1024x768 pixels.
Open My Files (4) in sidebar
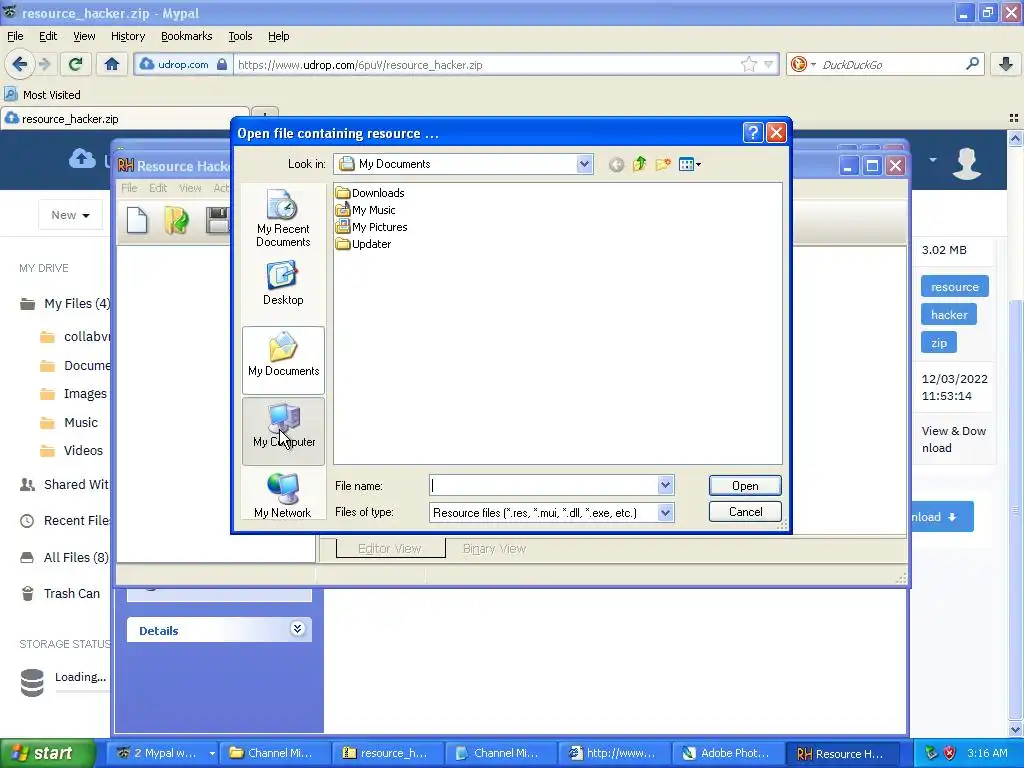[65, 304]
